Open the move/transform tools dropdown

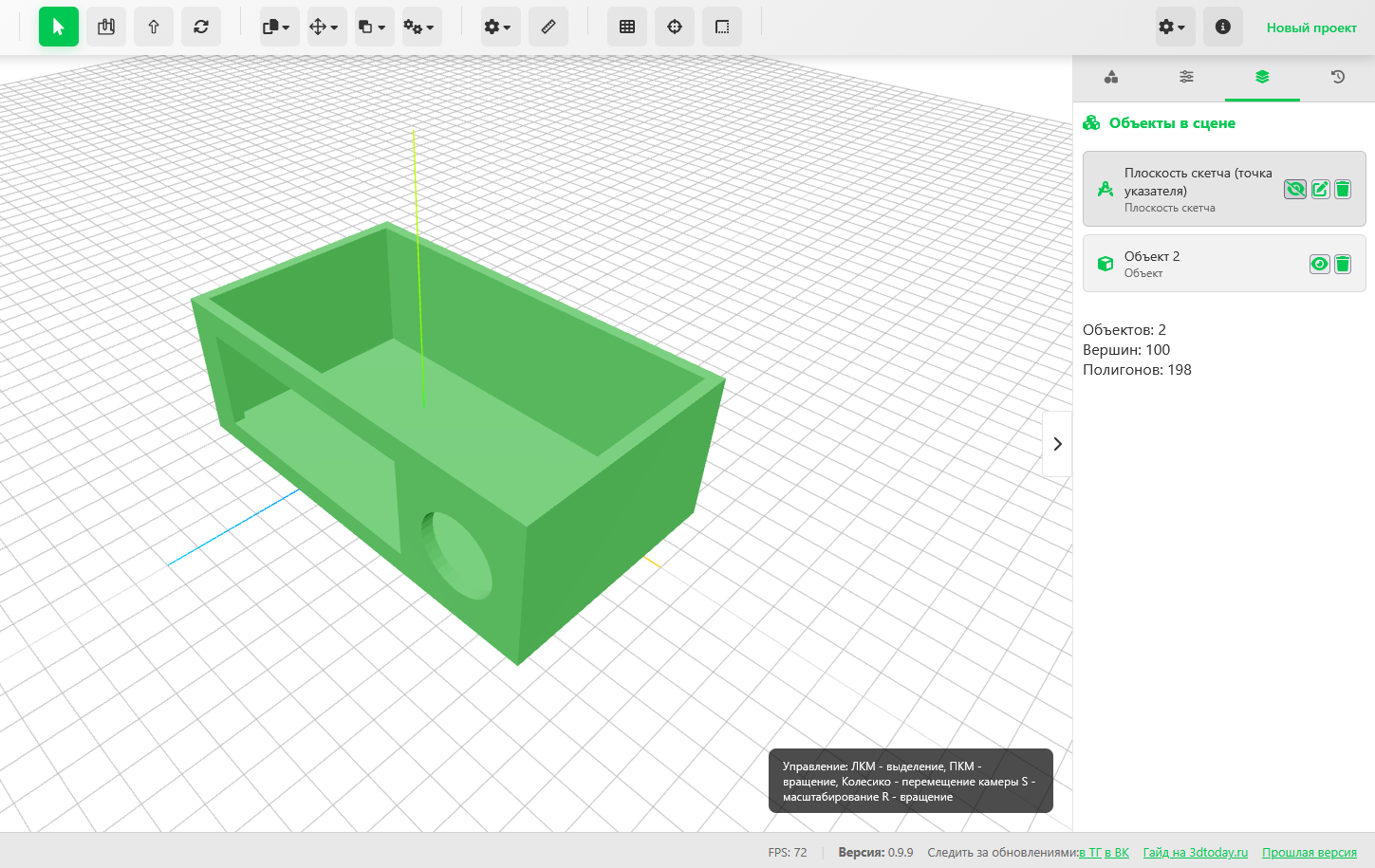pyautogui.click(x=325, y=27)
